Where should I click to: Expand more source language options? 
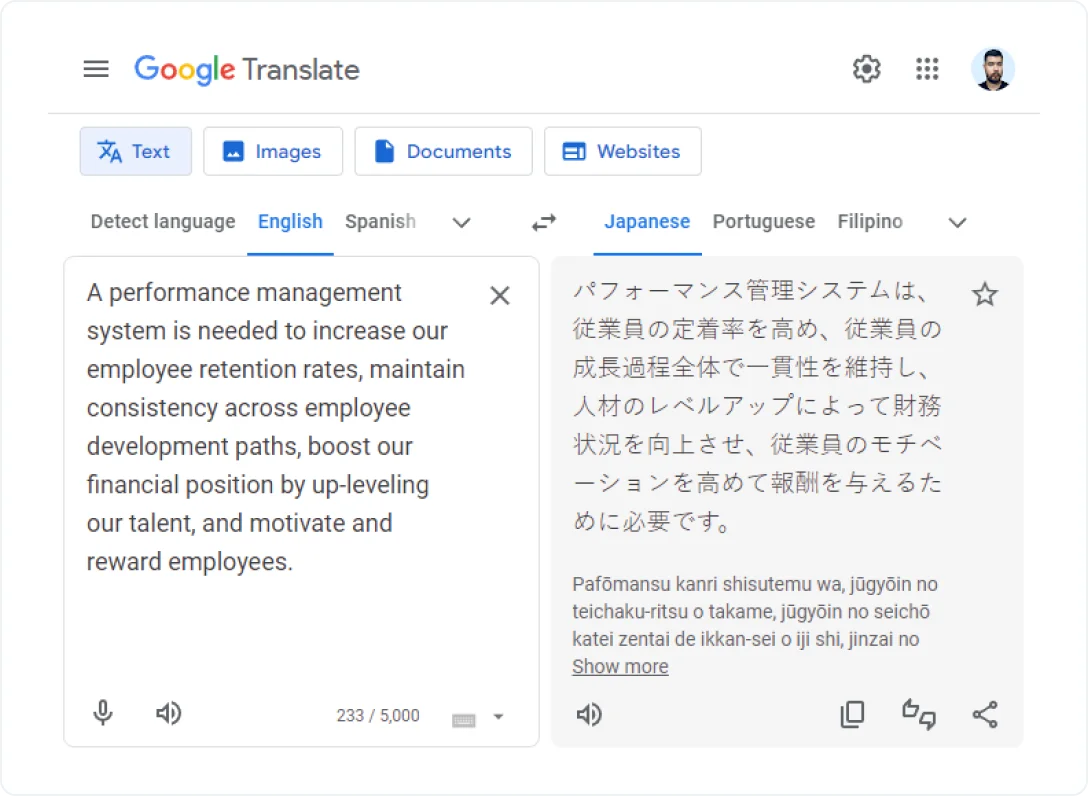coord(461,223)
